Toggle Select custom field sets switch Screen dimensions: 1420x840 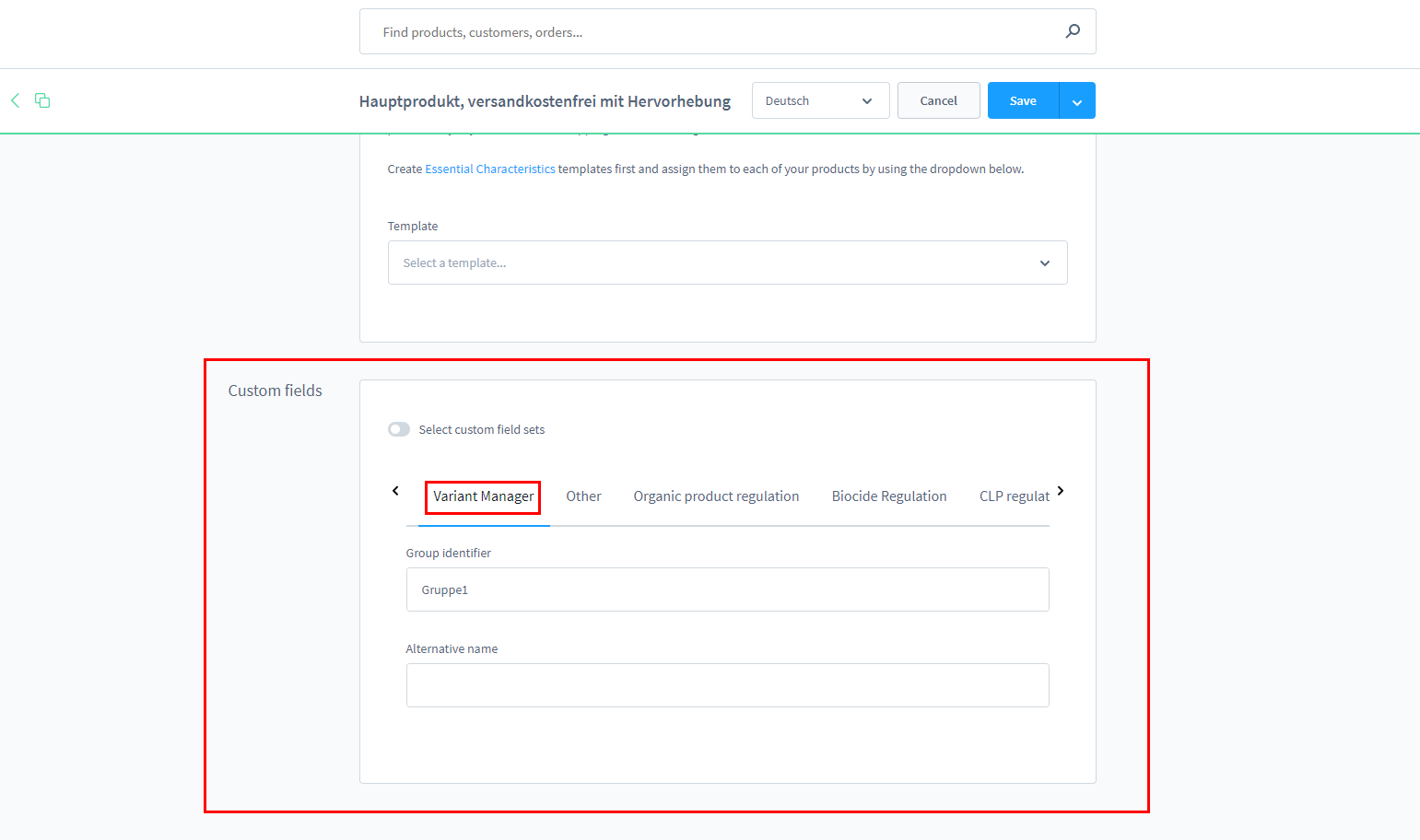click(399, 429)
